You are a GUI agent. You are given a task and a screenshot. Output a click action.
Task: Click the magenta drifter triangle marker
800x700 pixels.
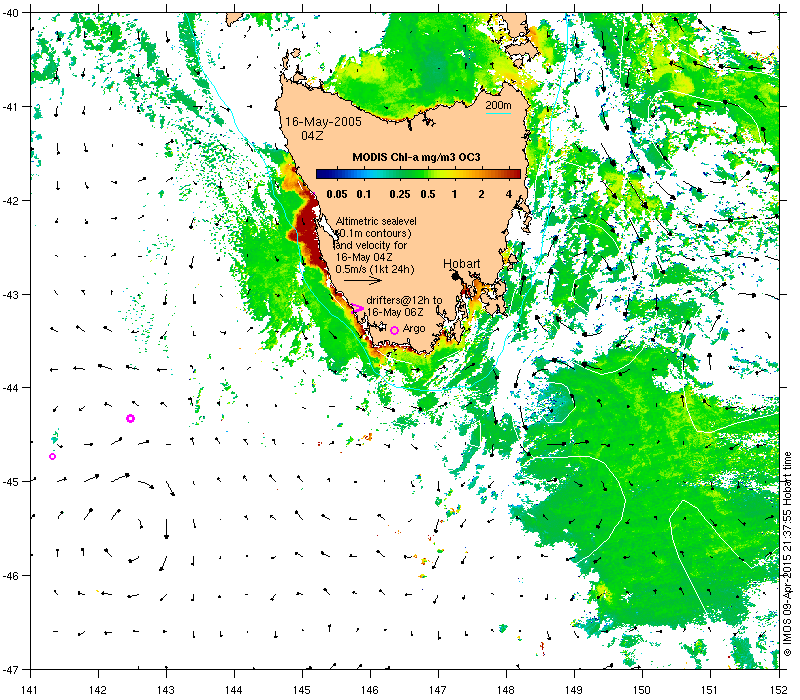point(357,308)
